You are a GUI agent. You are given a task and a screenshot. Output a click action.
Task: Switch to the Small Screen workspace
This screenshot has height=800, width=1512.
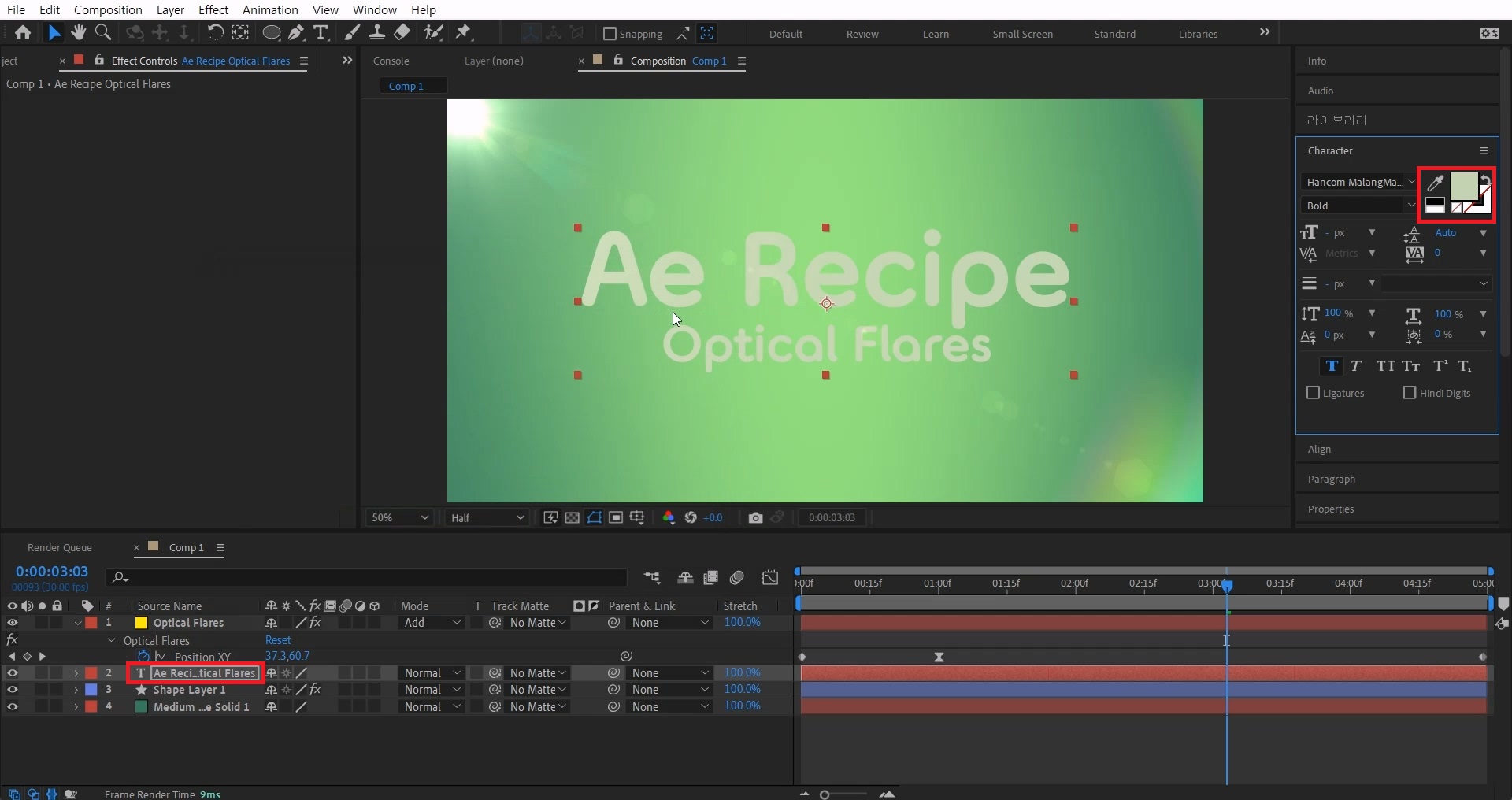pos(1022,34)
